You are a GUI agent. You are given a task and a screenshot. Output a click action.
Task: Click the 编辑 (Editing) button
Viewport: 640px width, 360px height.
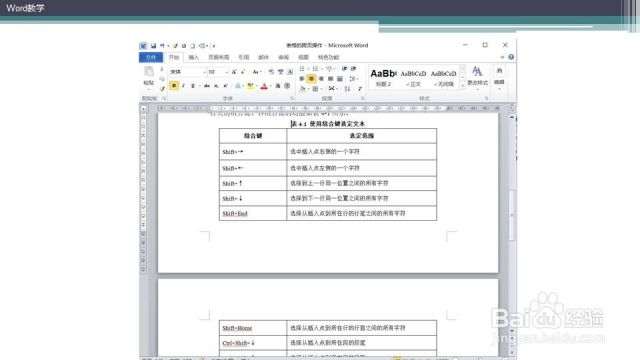pyautogui.click(x=499, y=78)
